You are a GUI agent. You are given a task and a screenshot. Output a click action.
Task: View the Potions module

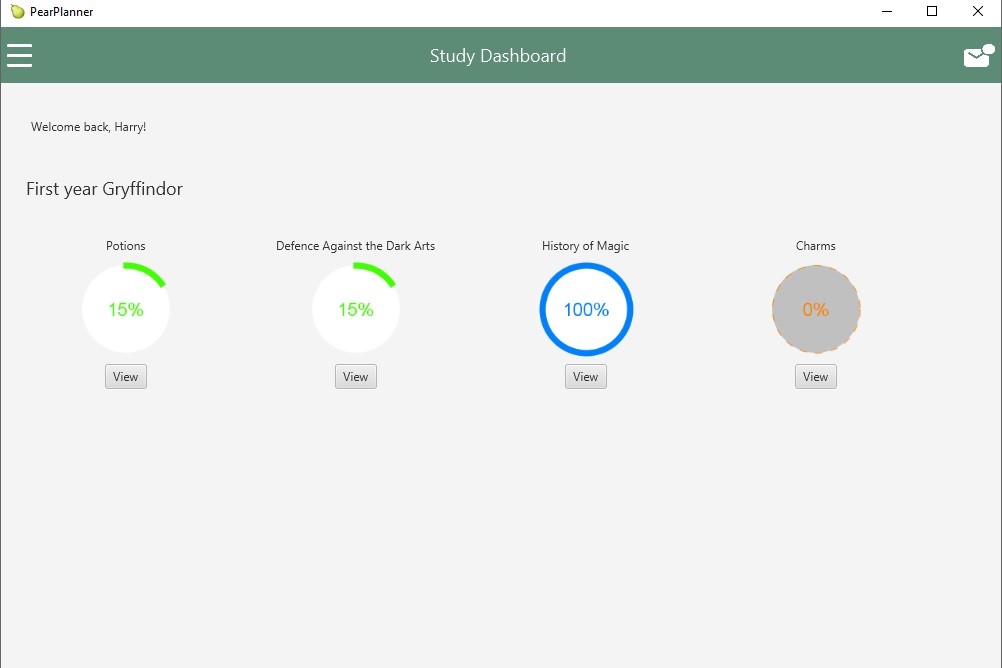[126, 377]
